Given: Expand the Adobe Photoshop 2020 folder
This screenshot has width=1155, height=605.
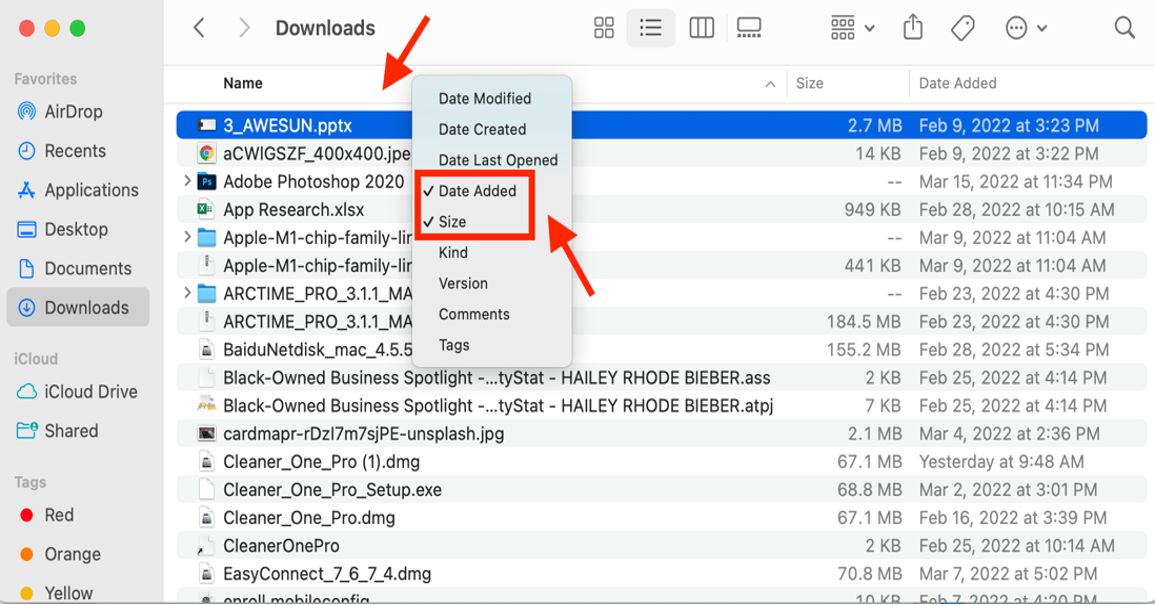Looking at the screenshot, I should [187, 181].
